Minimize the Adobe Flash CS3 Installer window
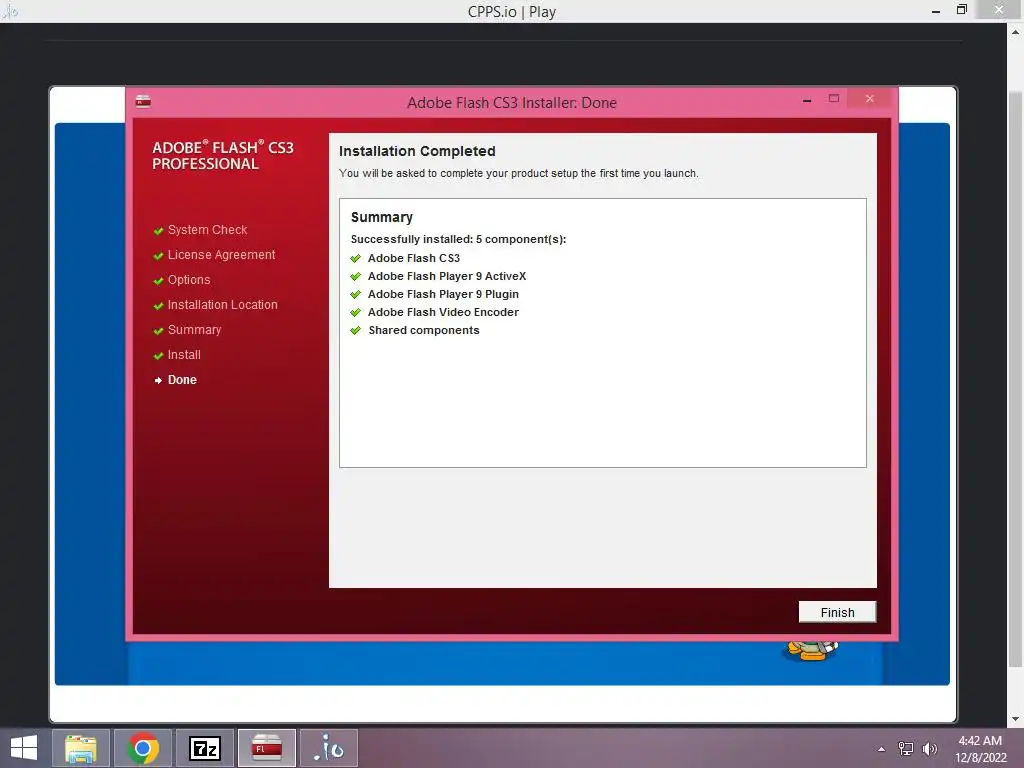The height and width of the screenshot is (768, 1024). (x=807, y=99)
